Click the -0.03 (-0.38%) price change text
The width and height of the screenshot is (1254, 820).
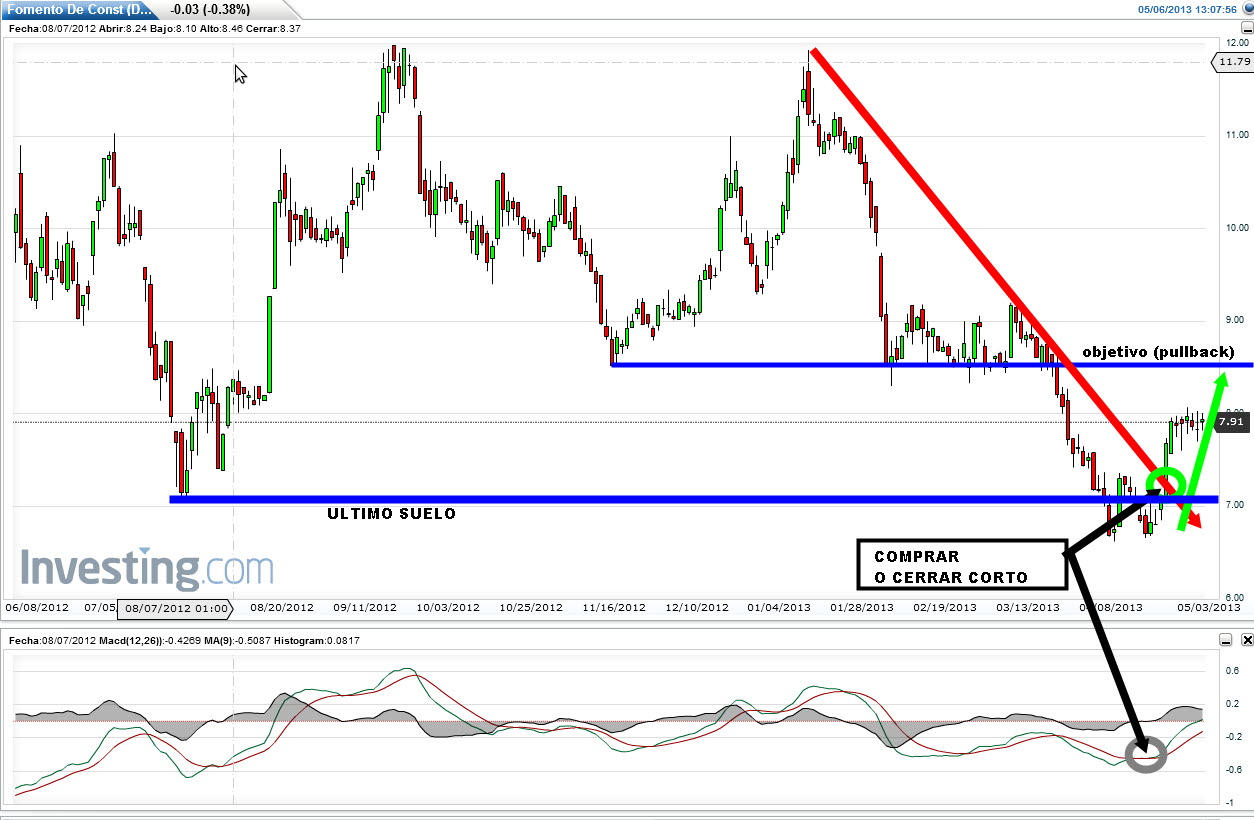click(210, 10)
